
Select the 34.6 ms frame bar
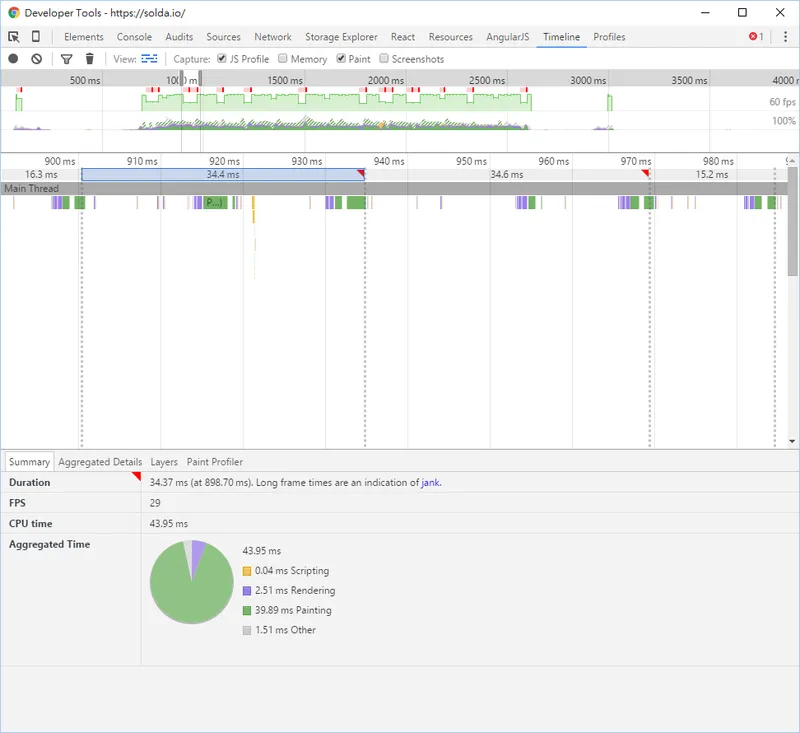pyautogui.click(x=506, y=174)
